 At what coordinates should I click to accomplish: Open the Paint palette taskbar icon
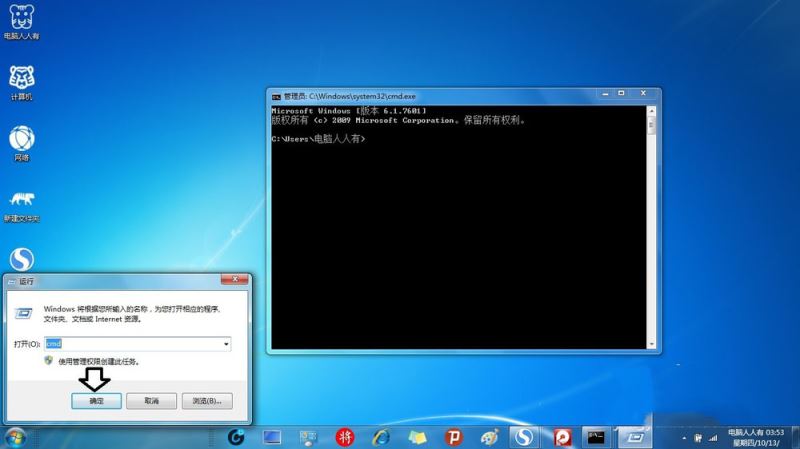[489, 437]
